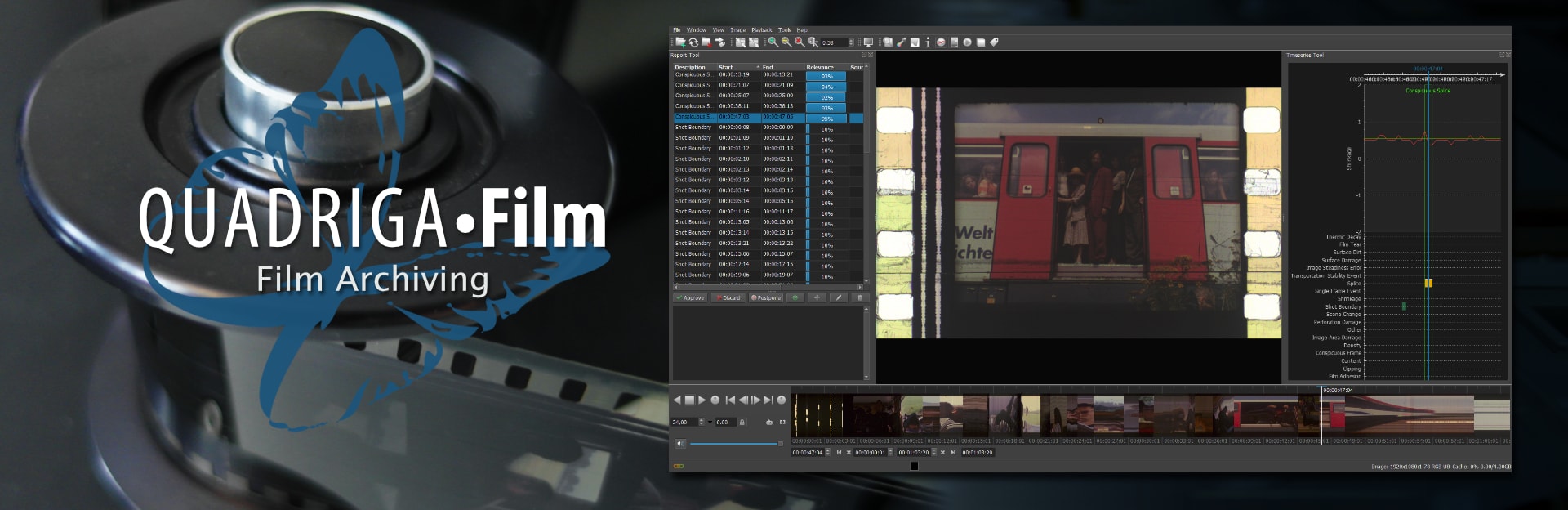Click the color picker brush toolbar icon

tap(902, 42)
